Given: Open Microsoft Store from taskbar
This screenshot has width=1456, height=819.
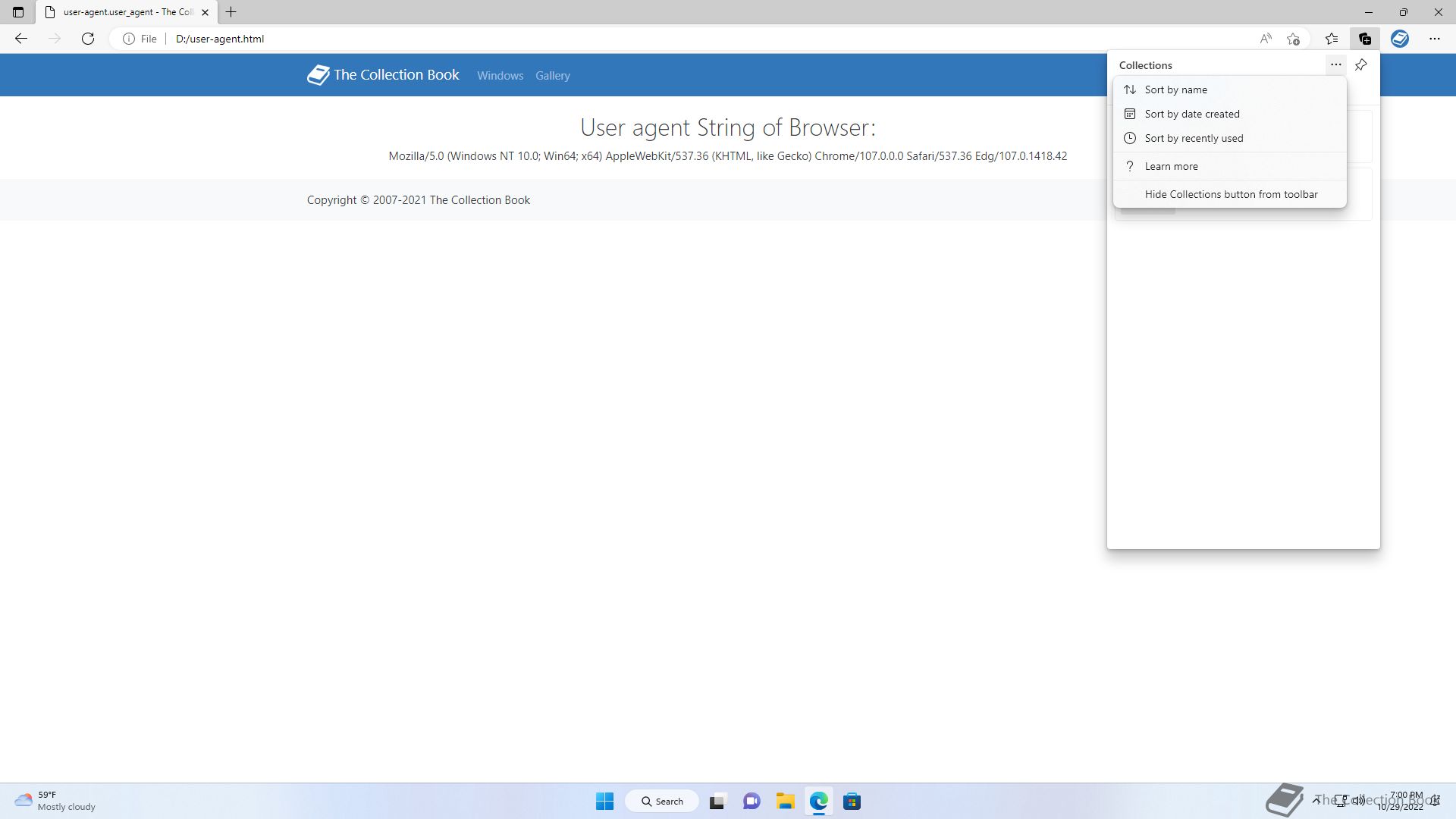Looking at the screenshot, I should pos(852,801).
